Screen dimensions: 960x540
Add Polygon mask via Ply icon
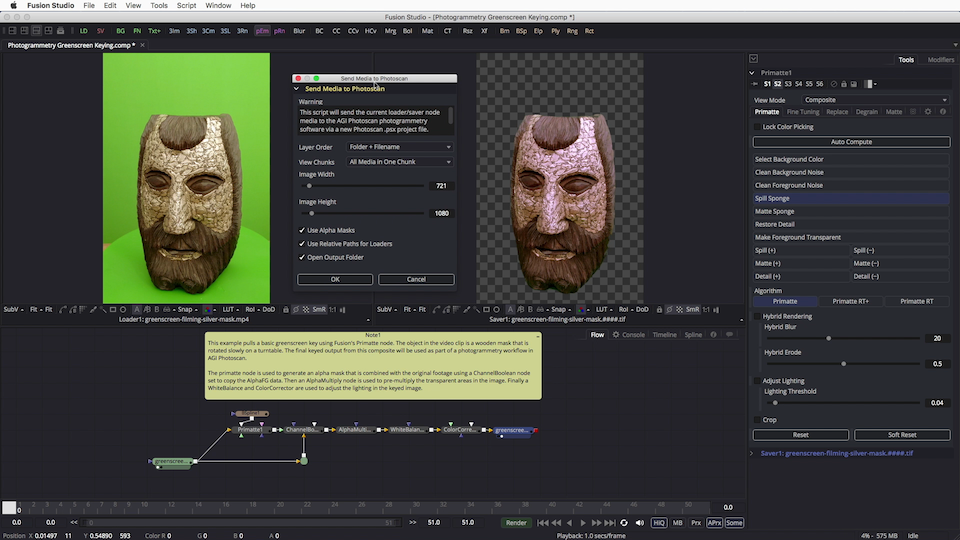[x=555, y=31]
